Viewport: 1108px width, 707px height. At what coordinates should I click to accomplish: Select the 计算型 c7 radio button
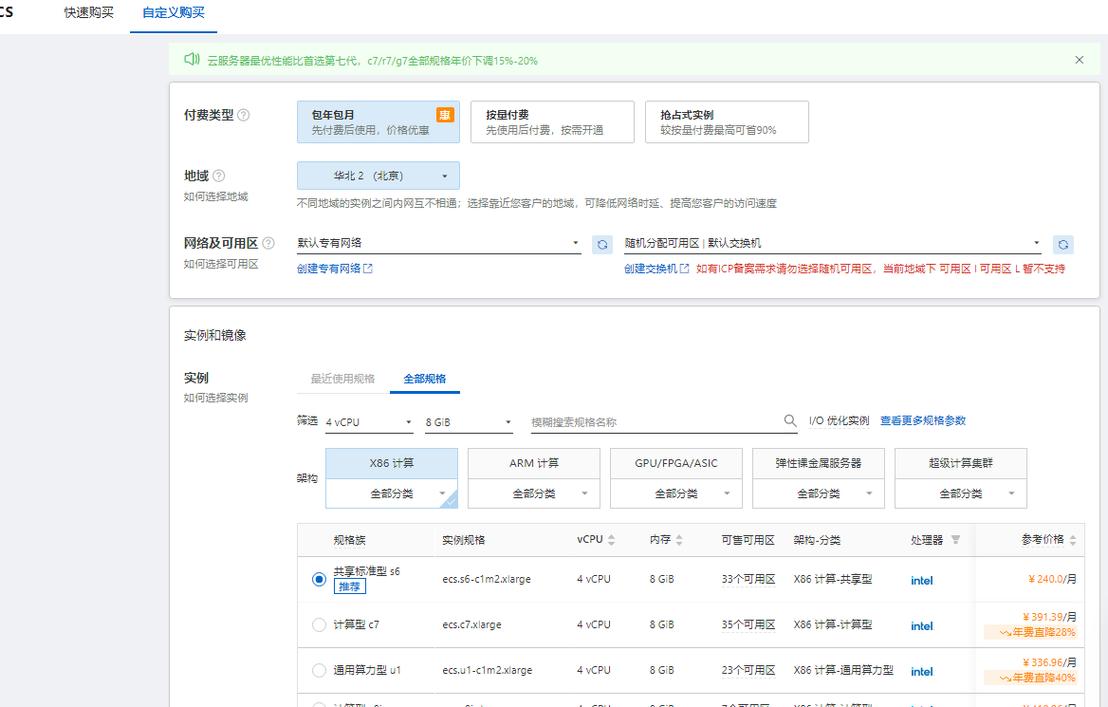click(x=319, y=624)
